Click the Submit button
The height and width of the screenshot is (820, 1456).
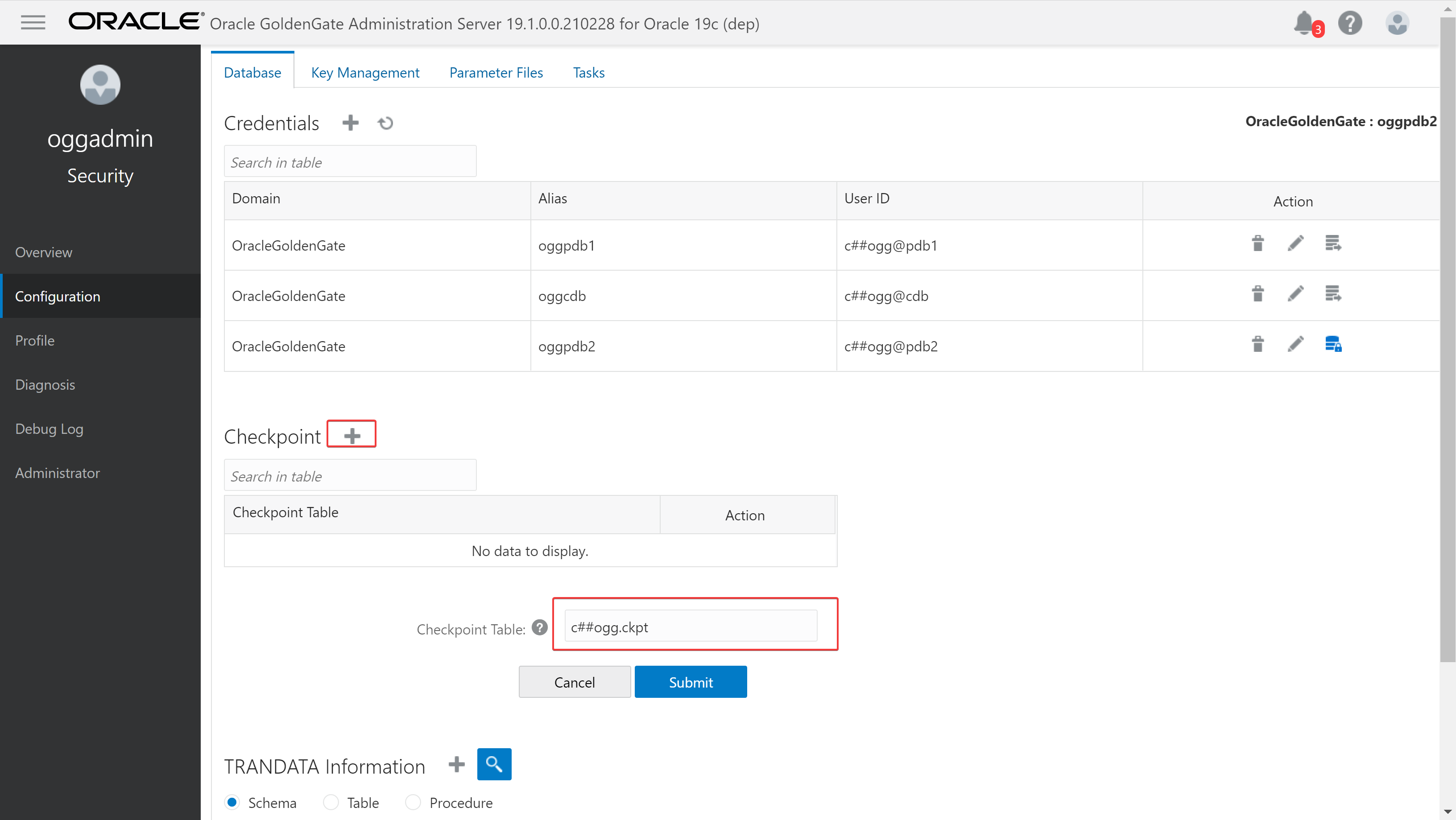coord(690,681)
